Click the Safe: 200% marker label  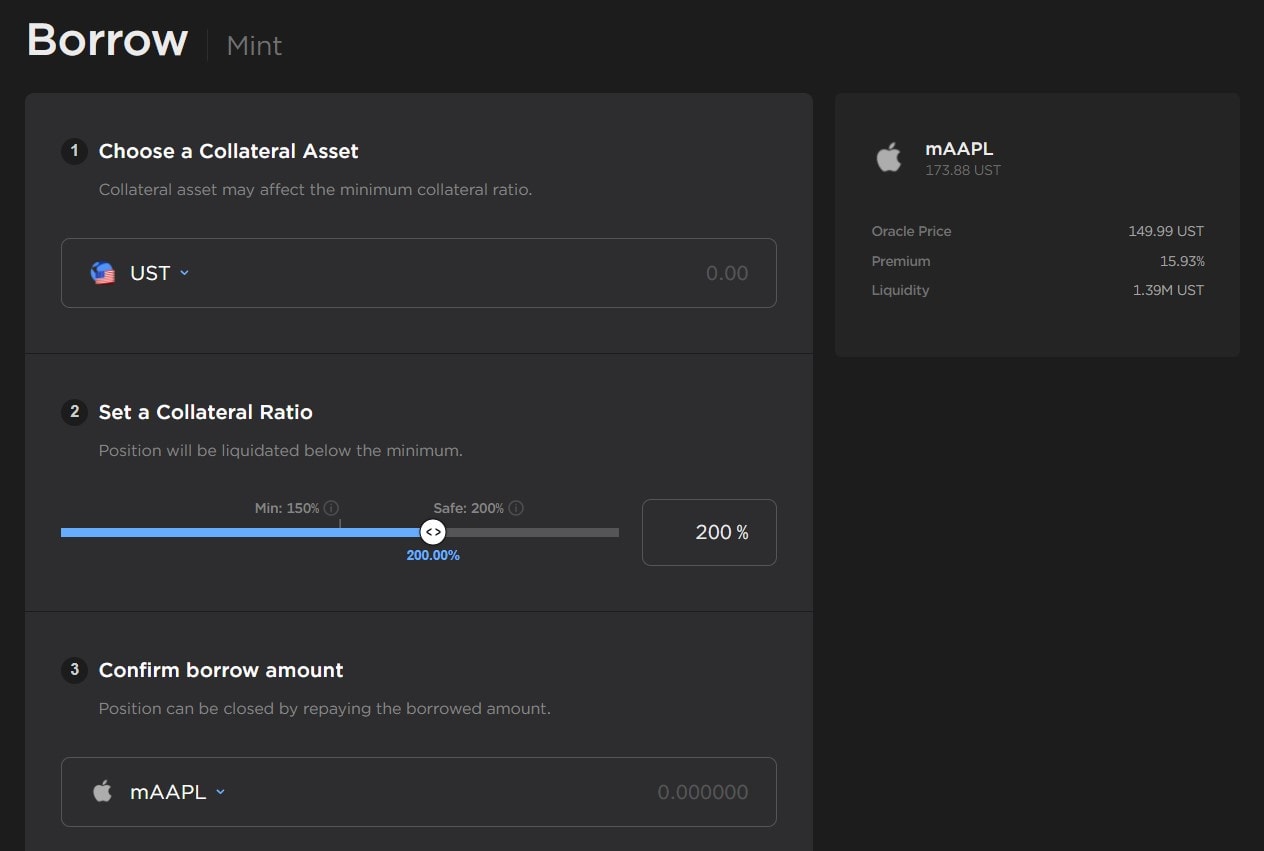coord(468,508)
